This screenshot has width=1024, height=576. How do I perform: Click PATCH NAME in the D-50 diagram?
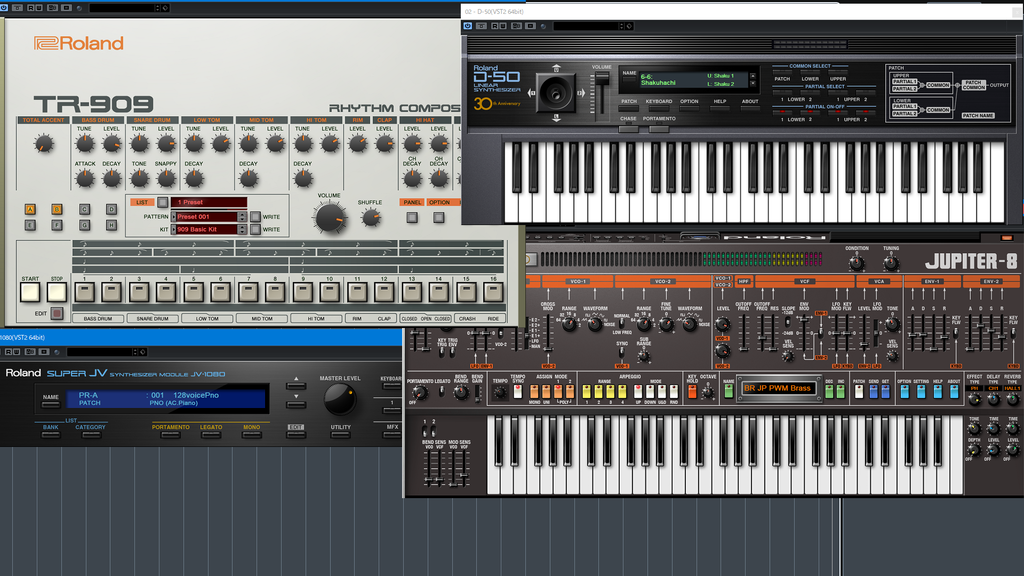(978, 116)
